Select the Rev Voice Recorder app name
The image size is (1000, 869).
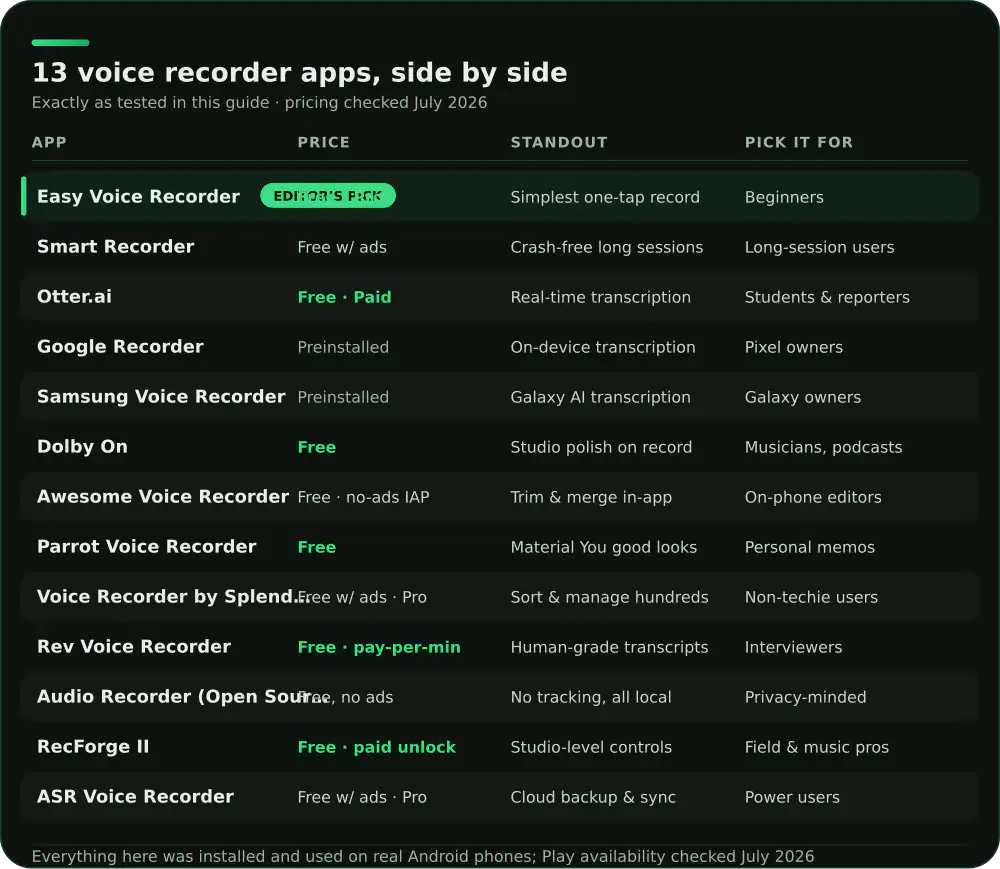click(134, 646)
